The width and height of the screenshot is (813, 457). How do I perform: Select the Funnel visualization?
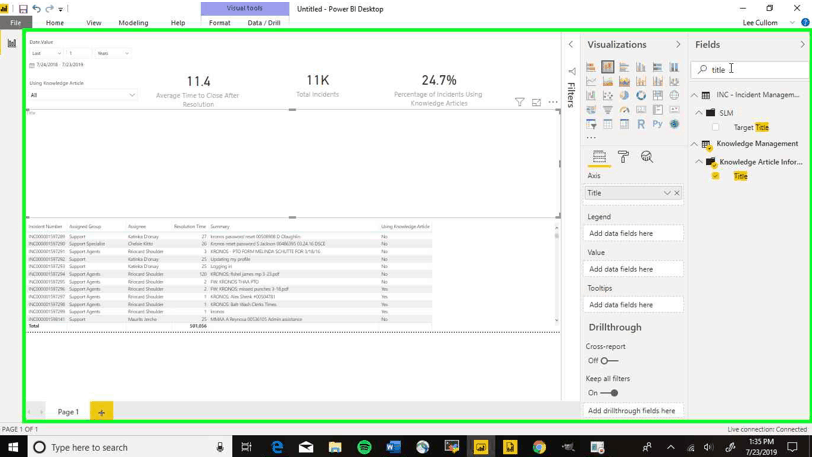click(x=608, y=110)
